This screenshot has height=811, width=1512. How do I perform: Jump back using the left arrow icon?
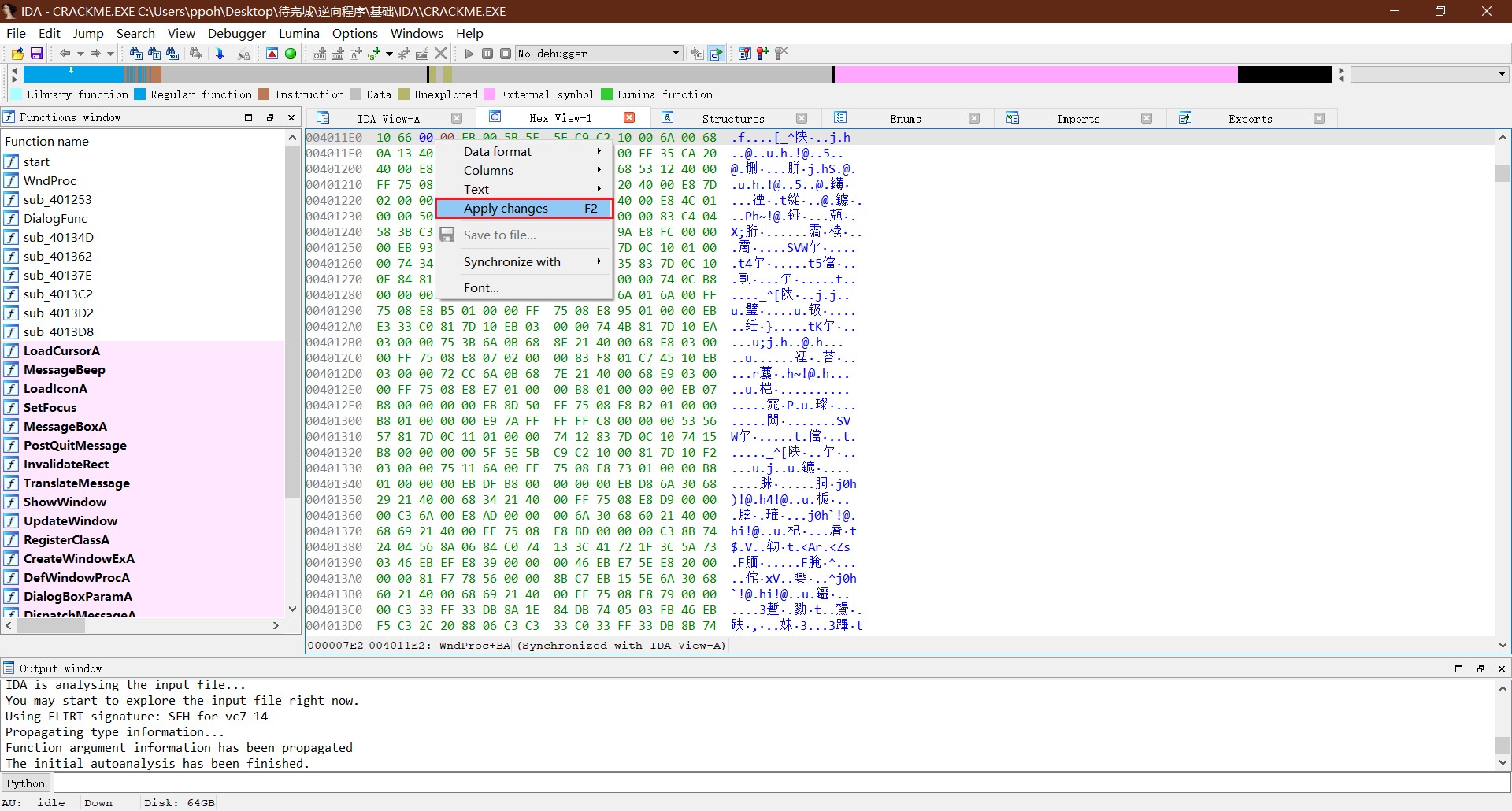point(65,54)
